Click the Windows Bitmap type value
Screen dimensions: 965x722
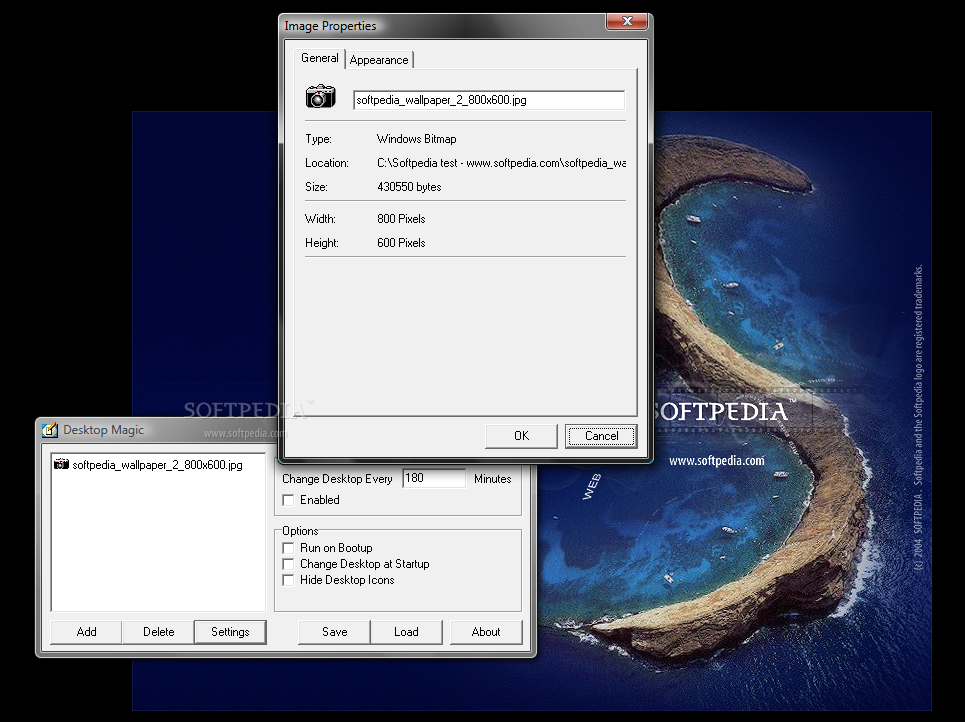pos(417,139)
